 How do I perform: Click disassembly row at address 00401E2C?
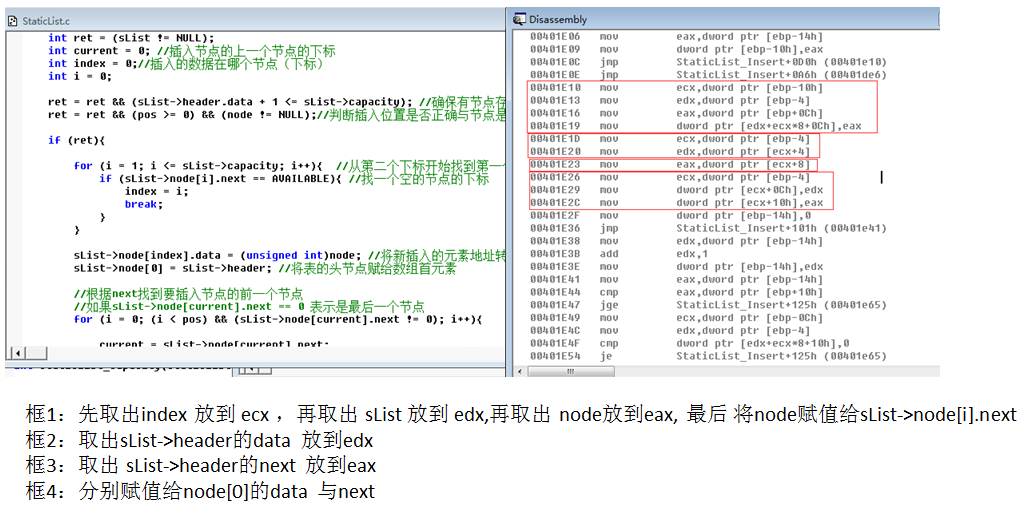click(x=676, y=203)
